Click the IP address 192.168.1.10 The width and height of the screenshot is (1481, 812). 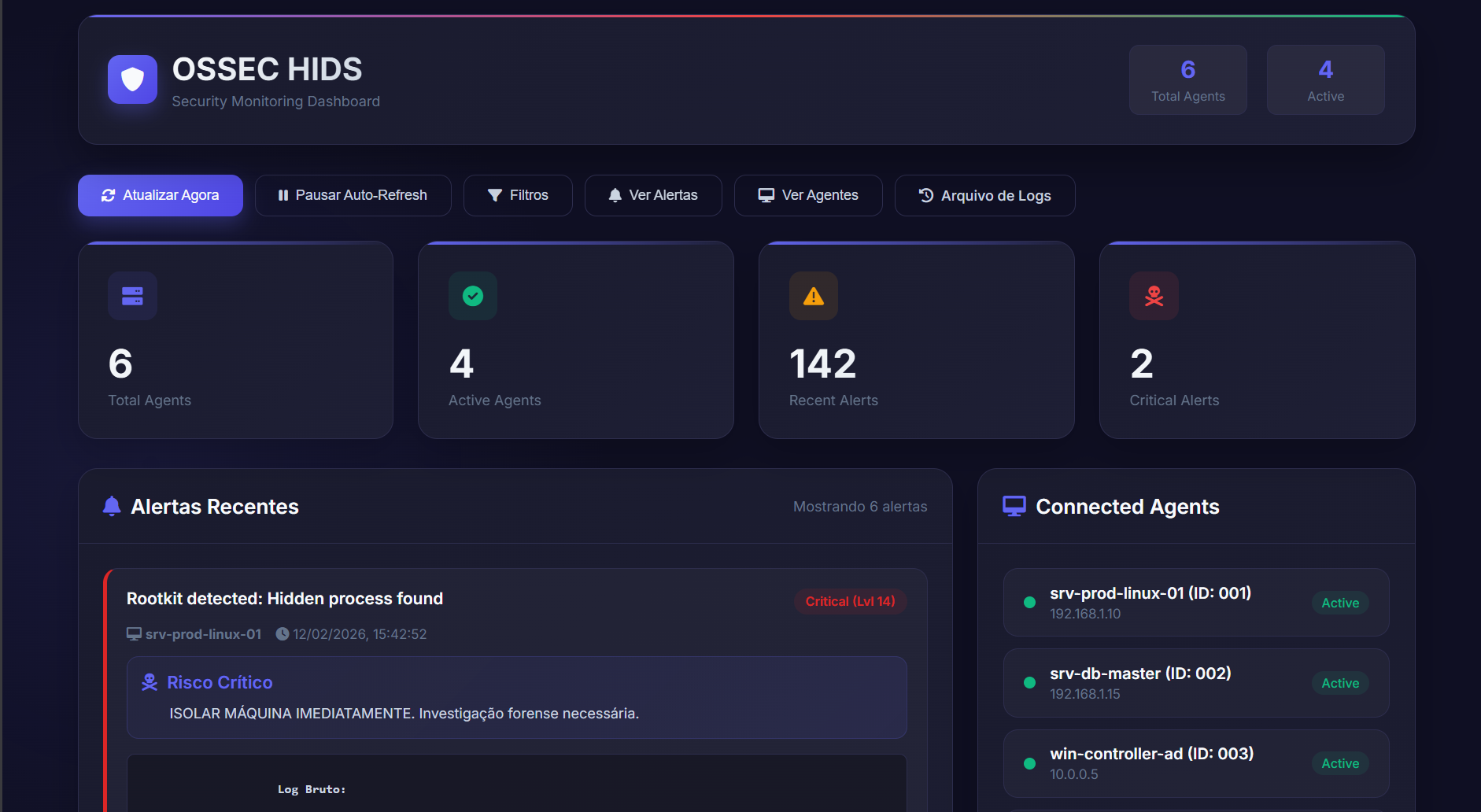coord(1085,614)
